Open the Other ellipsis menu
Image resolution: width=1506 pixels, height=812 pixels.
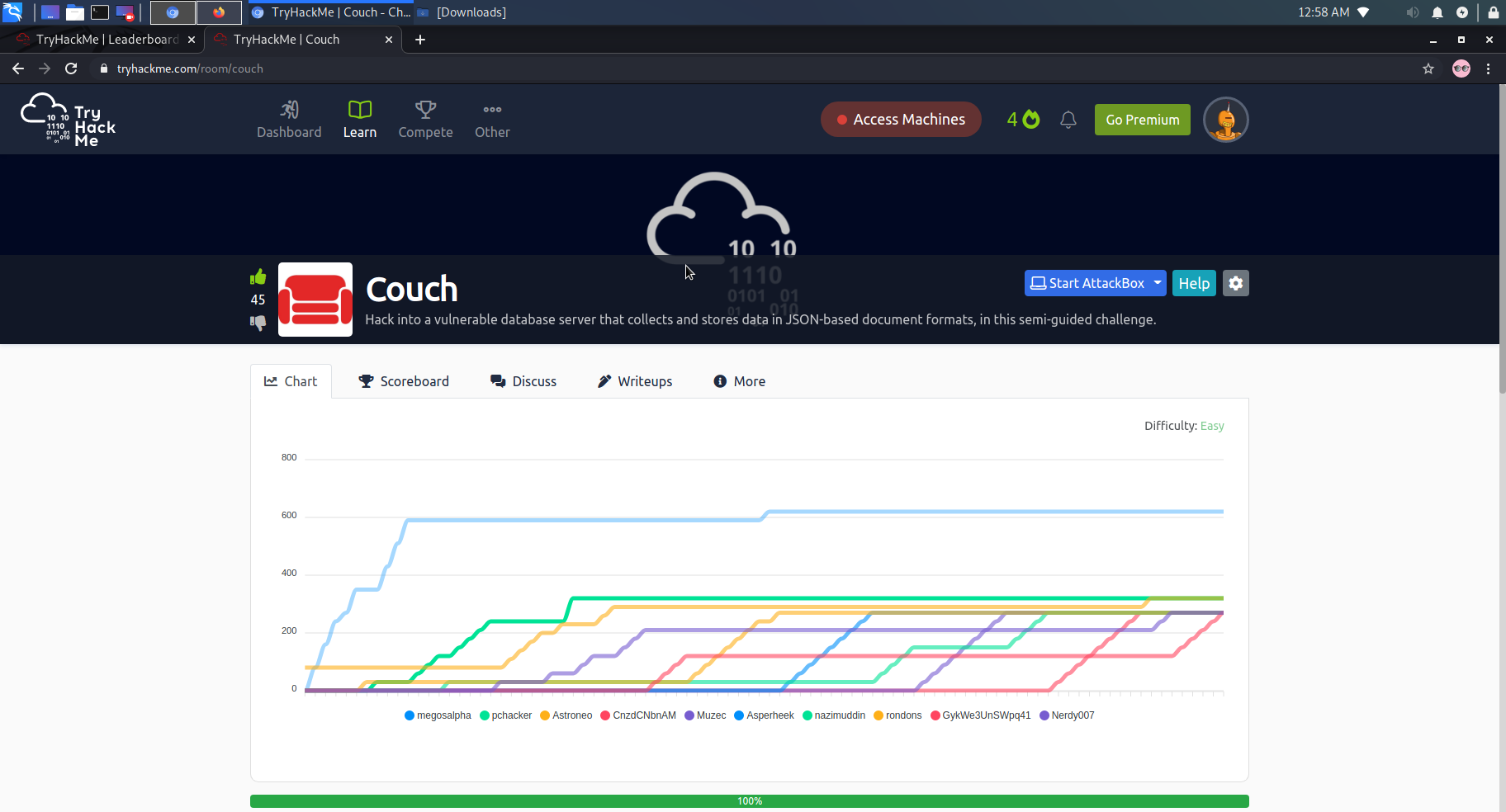click(x=492, y=120)
